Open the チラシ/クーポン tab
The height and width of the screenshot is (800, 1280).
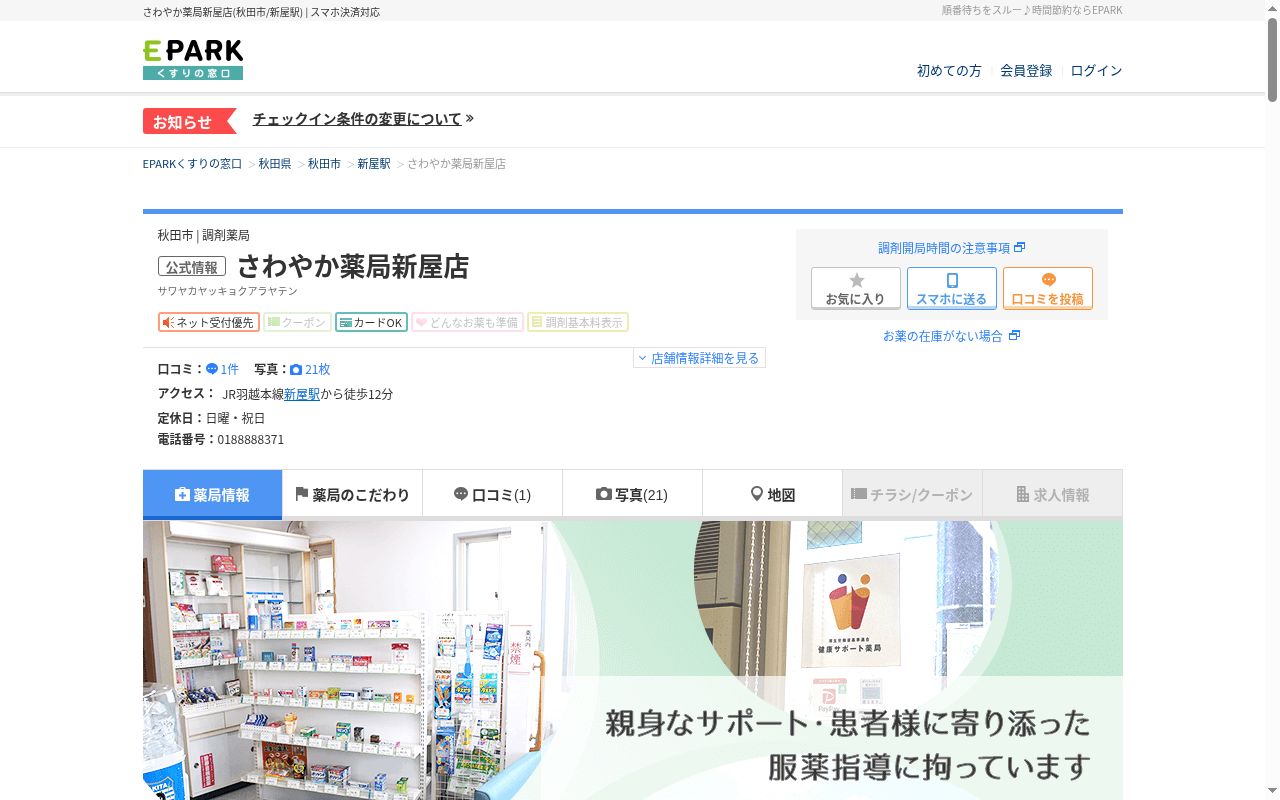[x=912, y=494]
